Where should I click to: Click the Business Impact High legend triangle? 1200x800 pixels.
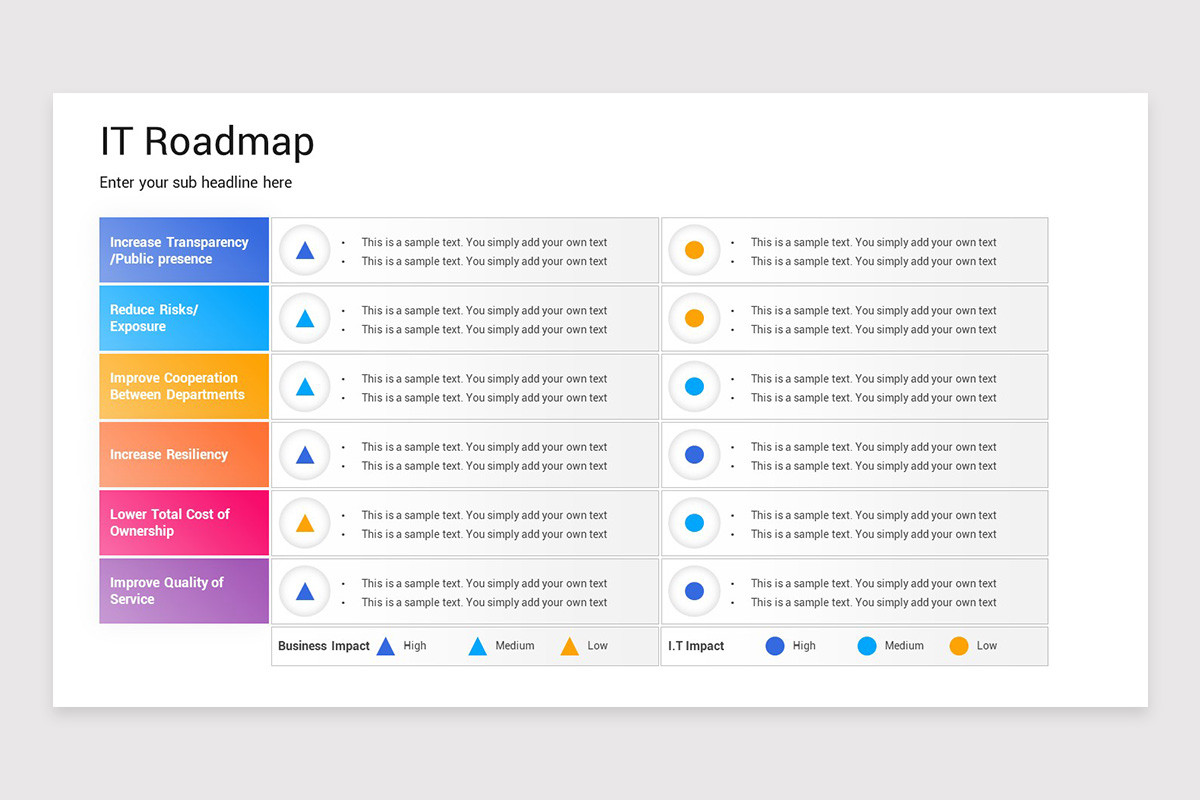386,646
